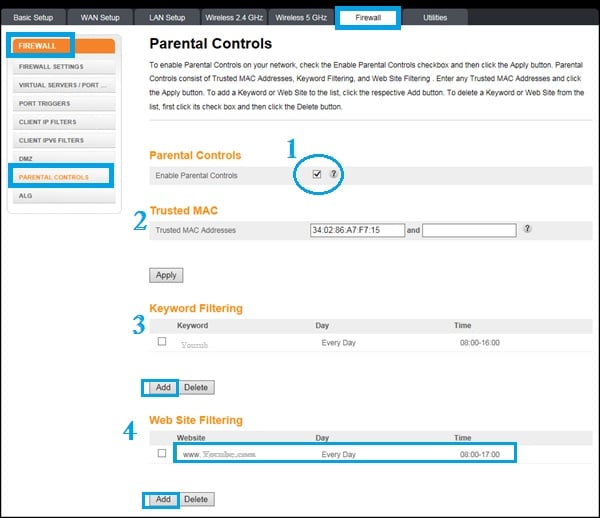Switch to the Utilities tab

point(435,18)
